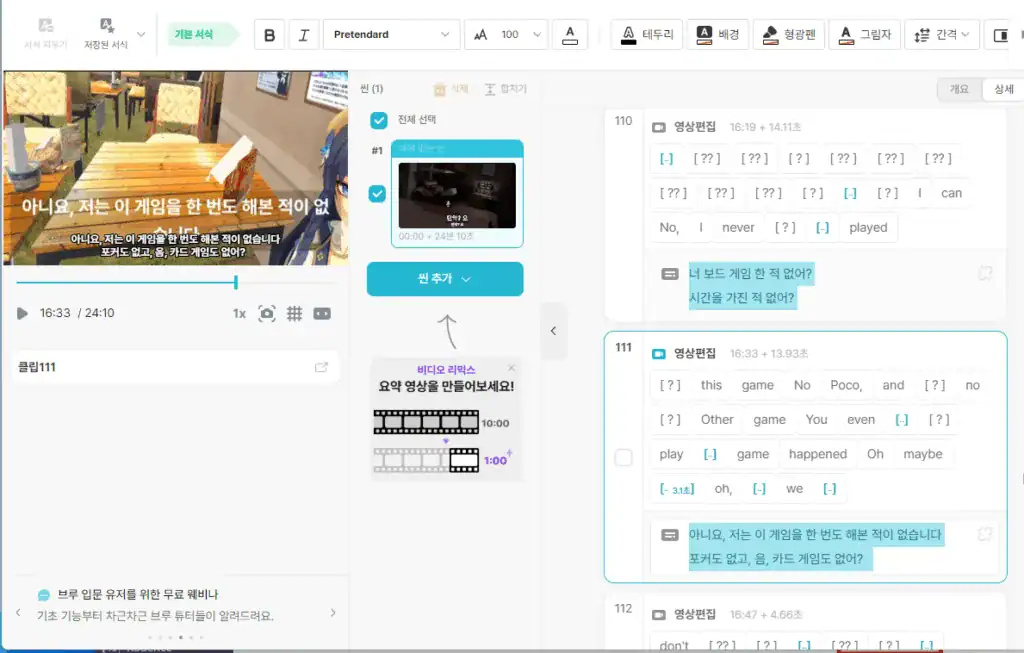Apply bold formatting to the subtitle
Image resolution: width=1024 pixels, height=653 pixels.
(x=268, y=34)
